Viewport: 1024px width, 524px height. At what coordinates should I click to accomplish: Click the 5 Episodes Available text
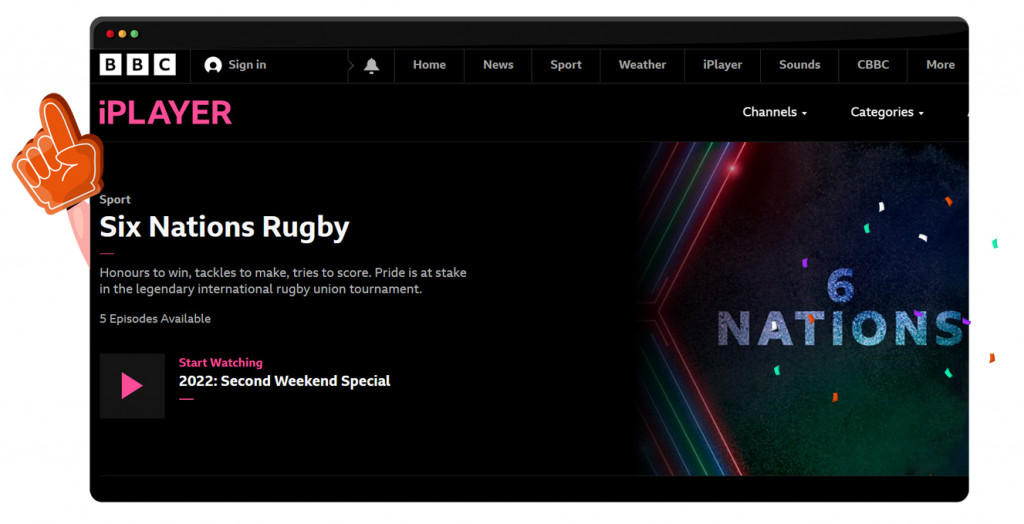pos(155,319)
